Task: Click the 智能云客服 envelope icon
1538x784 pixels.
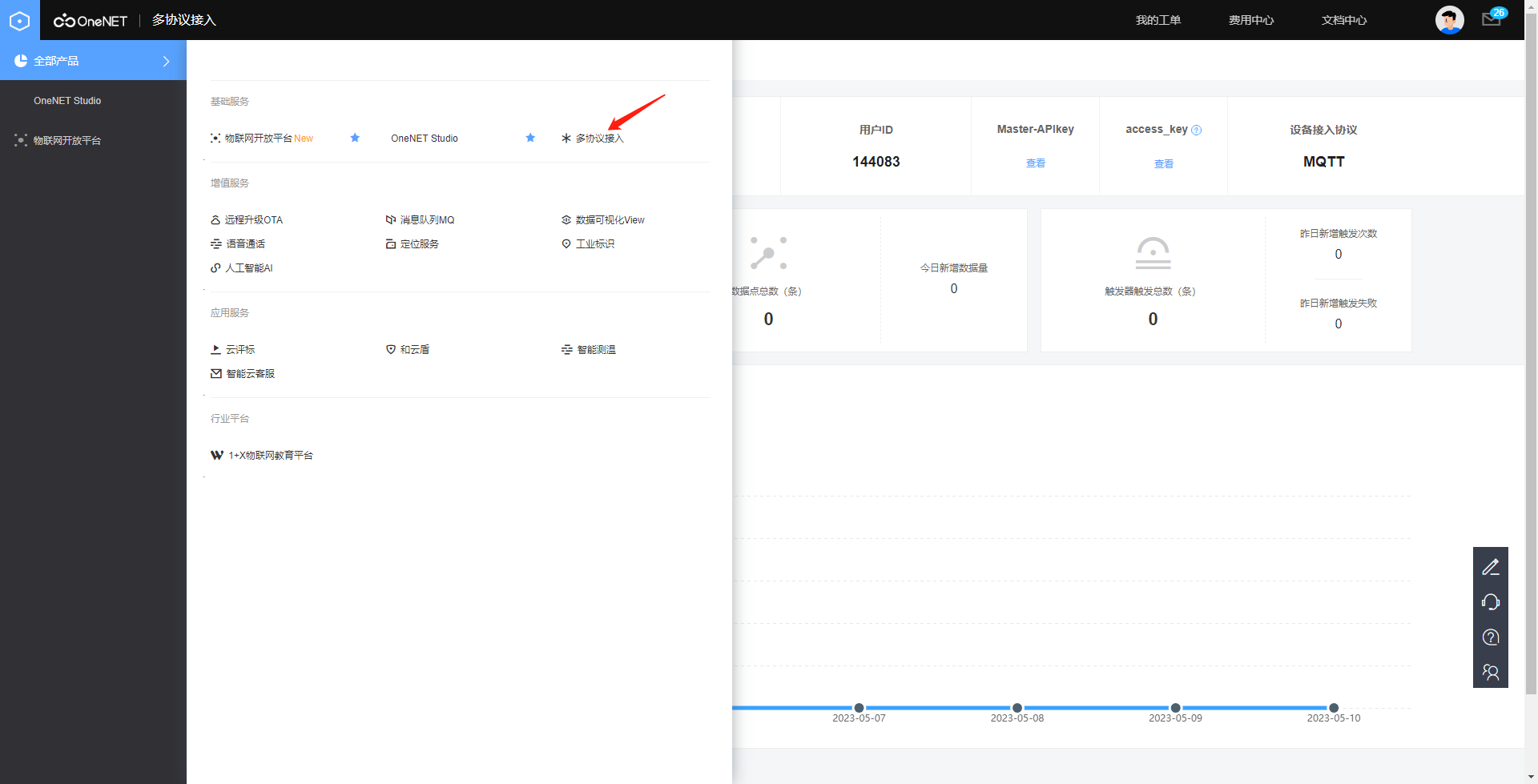Action: [216, 374]
